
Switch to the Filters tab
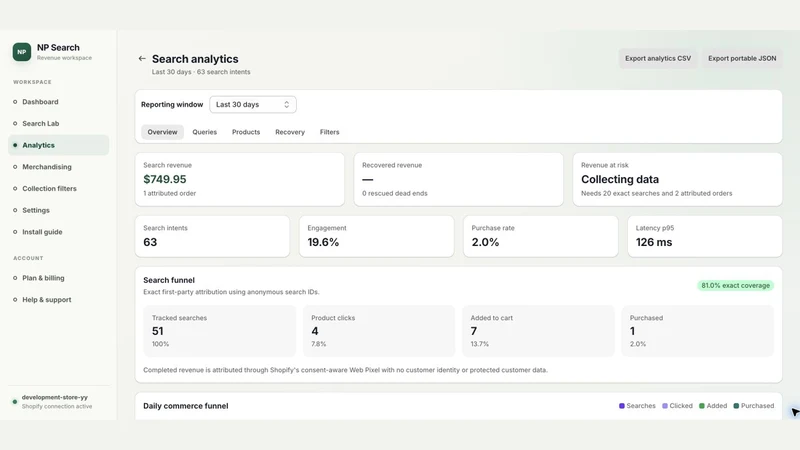pos(330,132)
